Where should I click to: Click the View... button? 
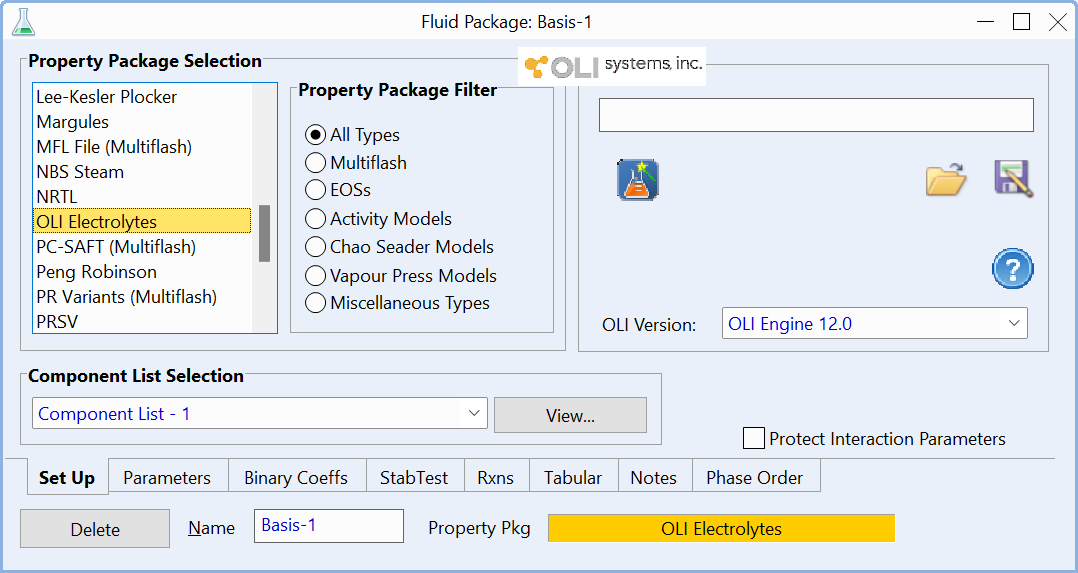(x=571, y=415)
